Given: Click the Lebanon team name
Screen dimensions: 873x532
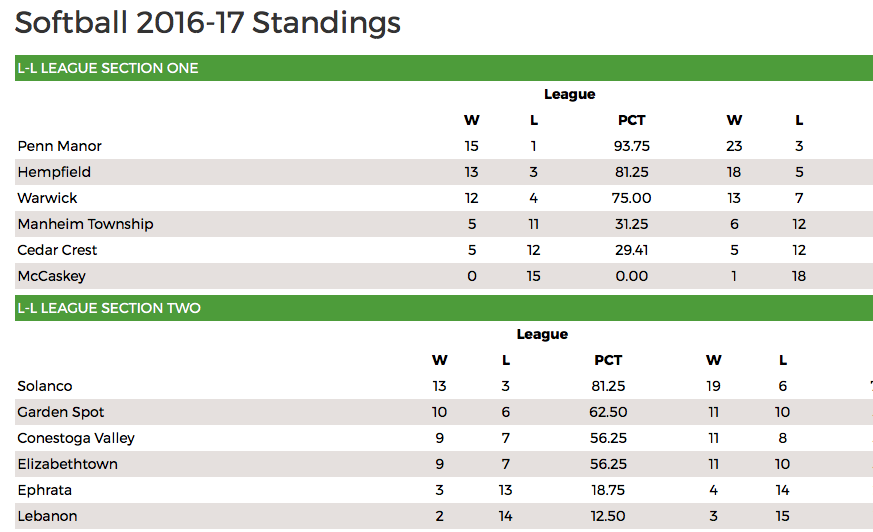Looking at the screenshot, I should click(47, 516).
